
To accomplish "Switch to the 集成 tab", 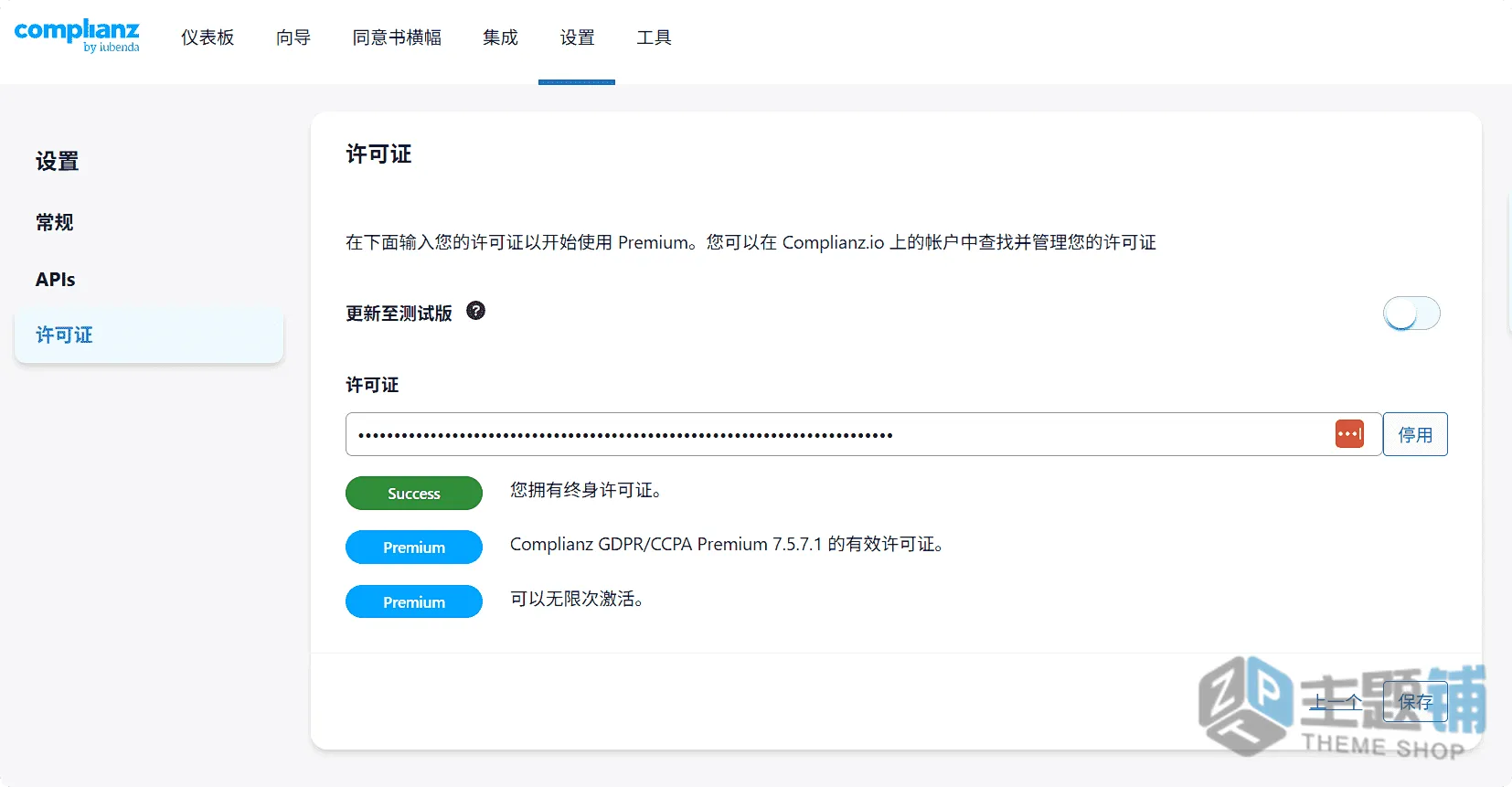I will pyautogui.click(x=500, y=37).
